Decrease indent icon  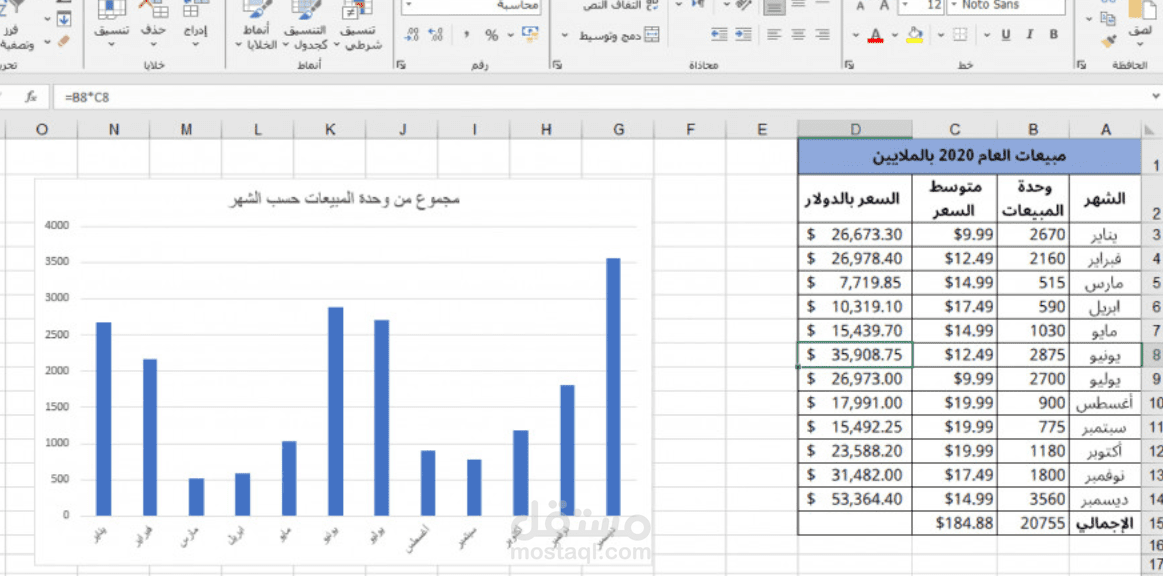coord(742,34)
